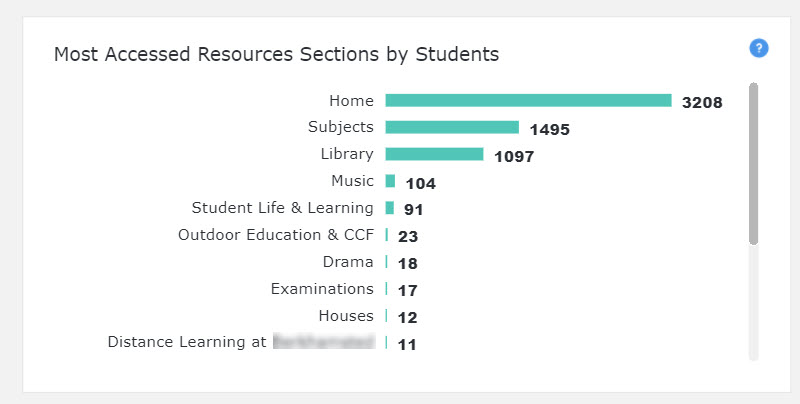Click the Houses row label
Viewport: 800px width, 404px height.
tap(346, 316)
